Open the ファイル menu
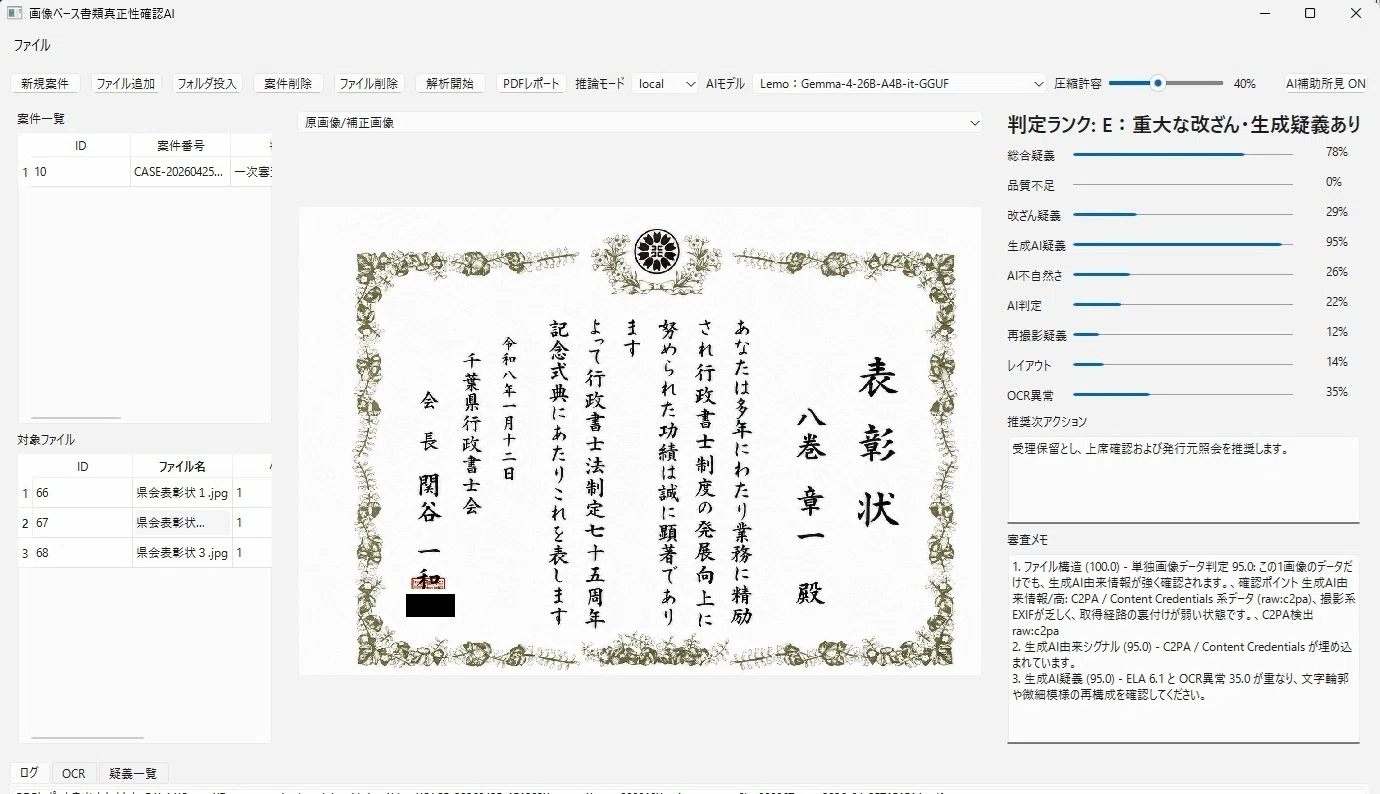This screenshot has width=1380, height=794. pos(31,45)
